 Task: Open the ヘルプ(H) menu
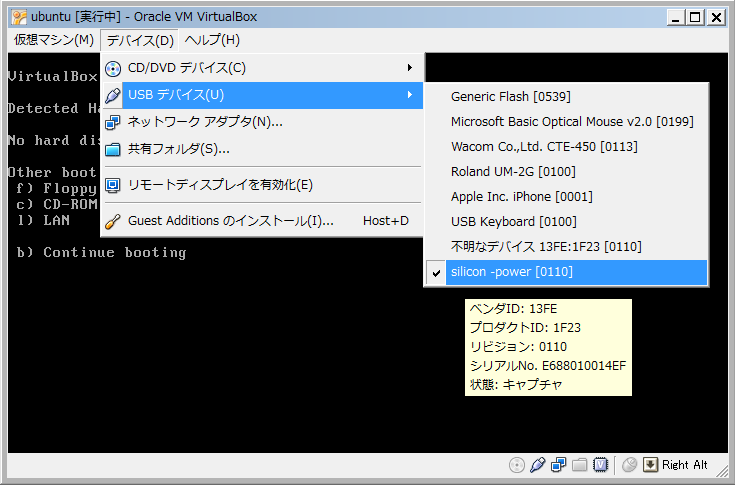click(212, 40)
